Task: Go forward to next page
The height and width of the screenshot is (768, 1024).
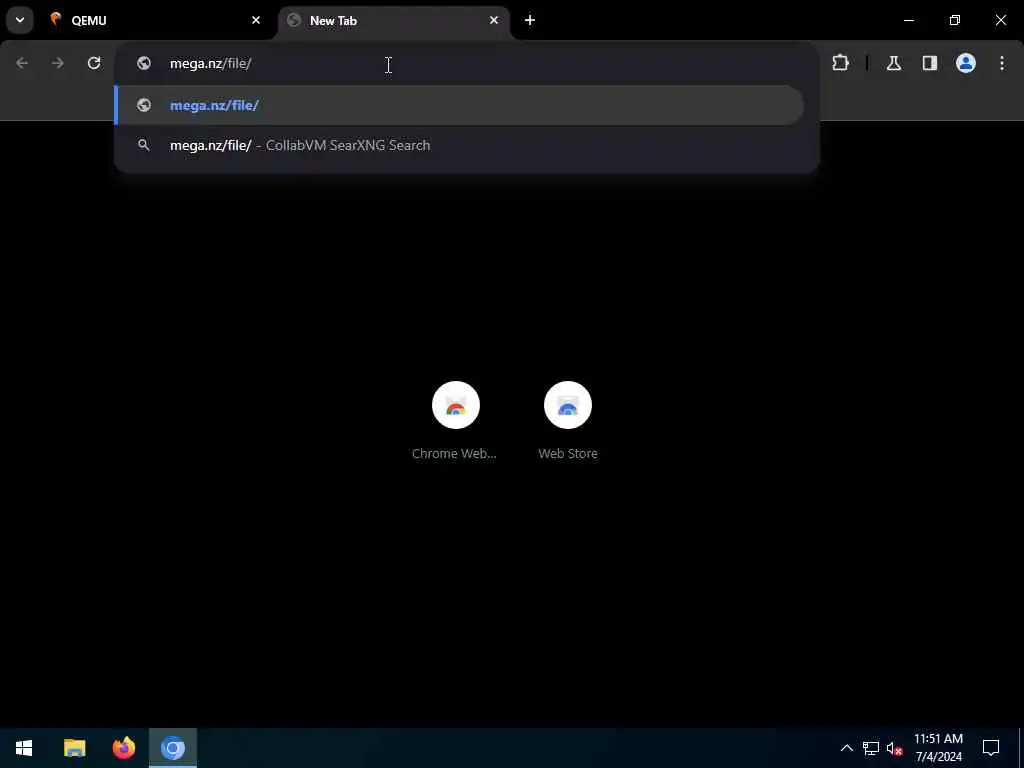Action: pos(58,63)
